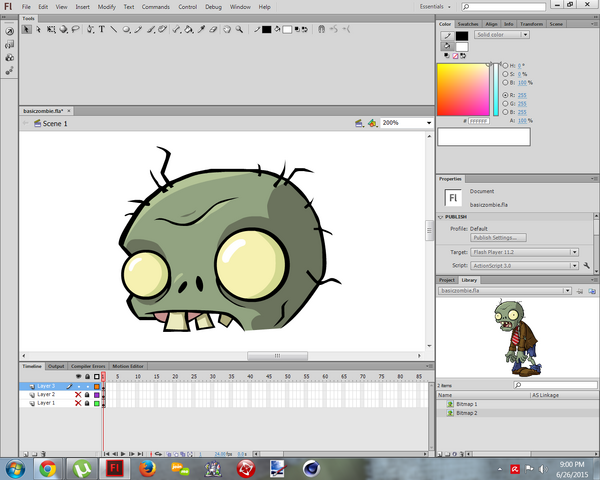Switch to the Motion Editor tab
The width and height of the screenshot is (600, 480).
pos(128,366)
